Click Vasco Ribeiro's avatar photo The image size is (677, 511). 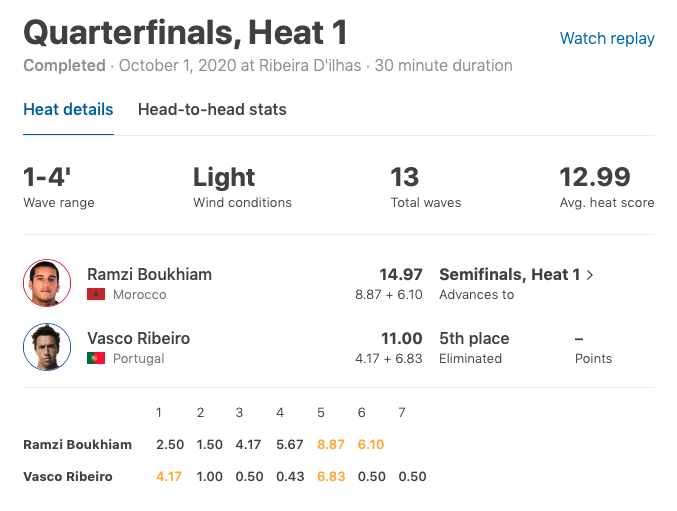[x=47, y=347]
